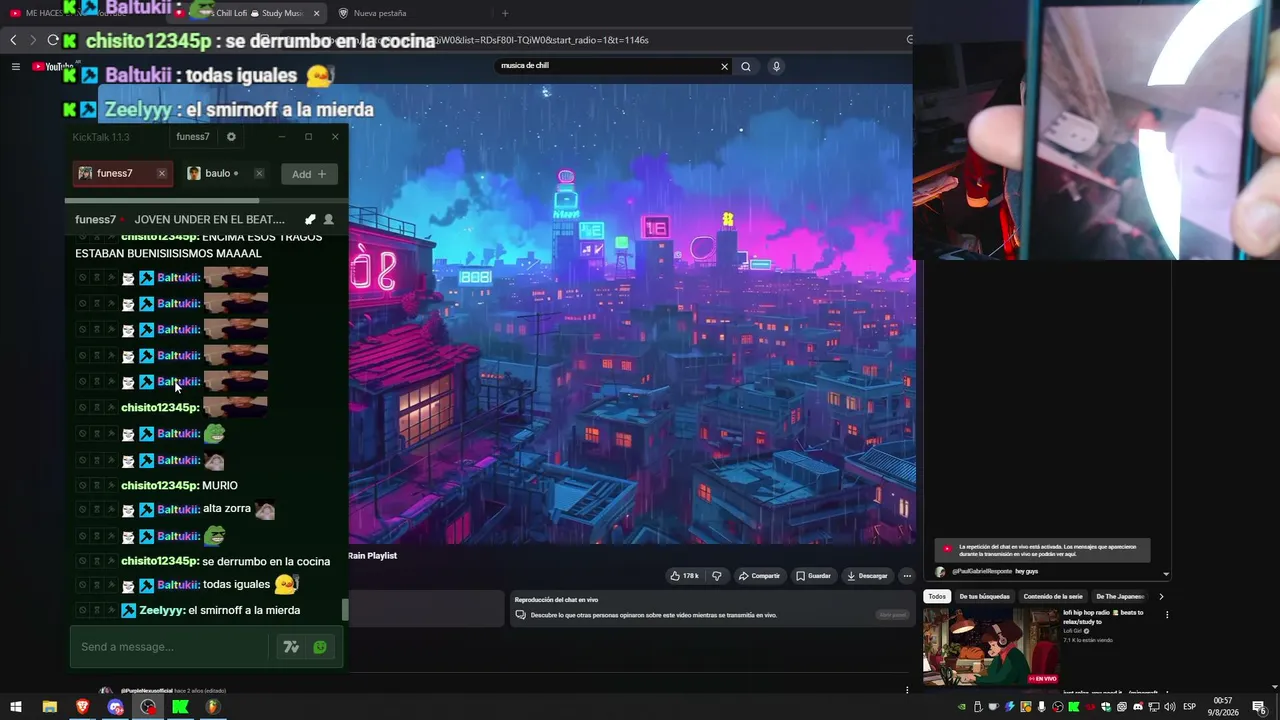1280x720 pixels.
Task: Select the Contenido de la serie chip
Action: 1053,597
